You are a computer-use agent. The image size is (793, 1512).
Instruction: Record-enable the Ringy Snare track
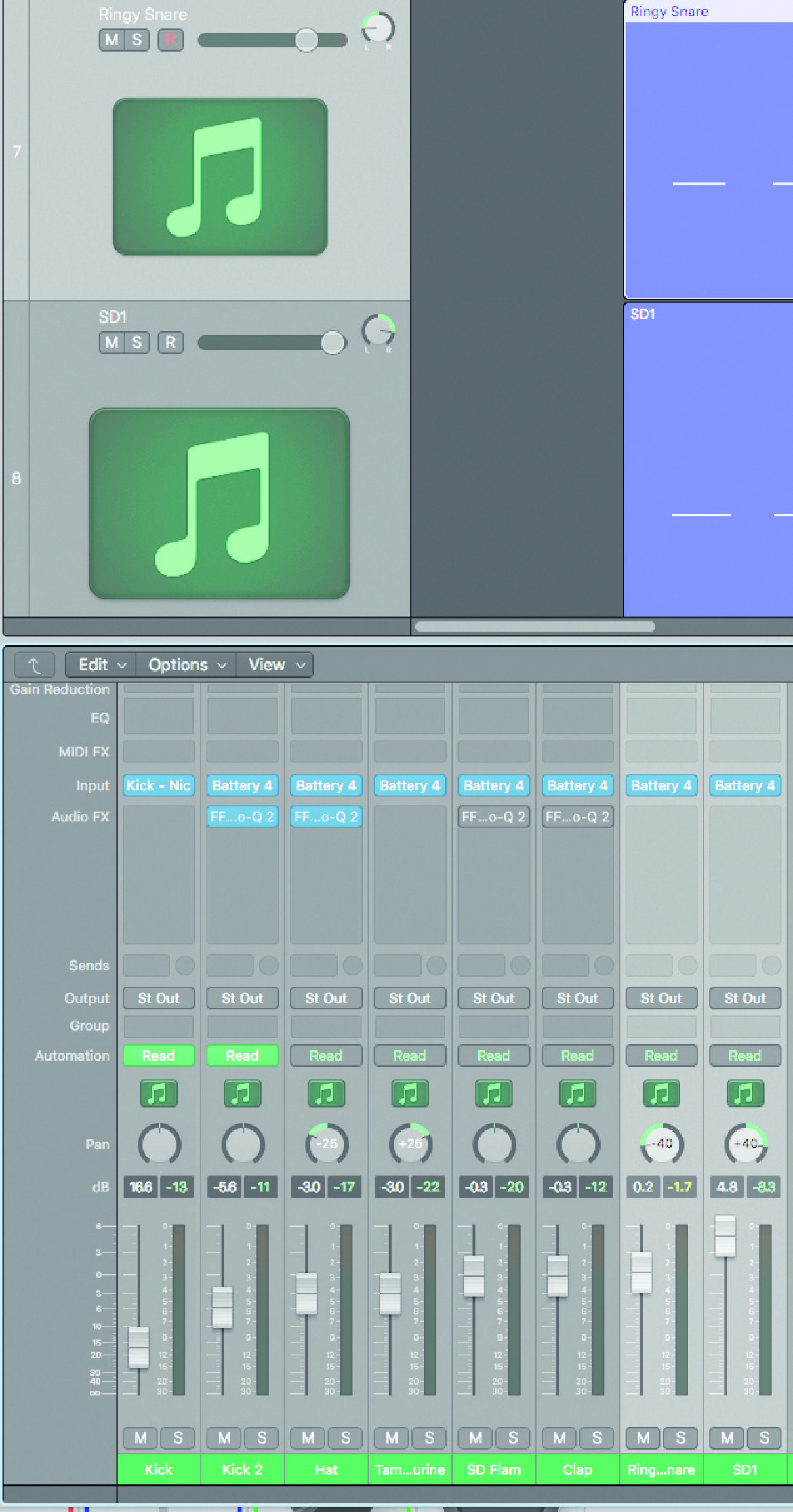point(170,40)
